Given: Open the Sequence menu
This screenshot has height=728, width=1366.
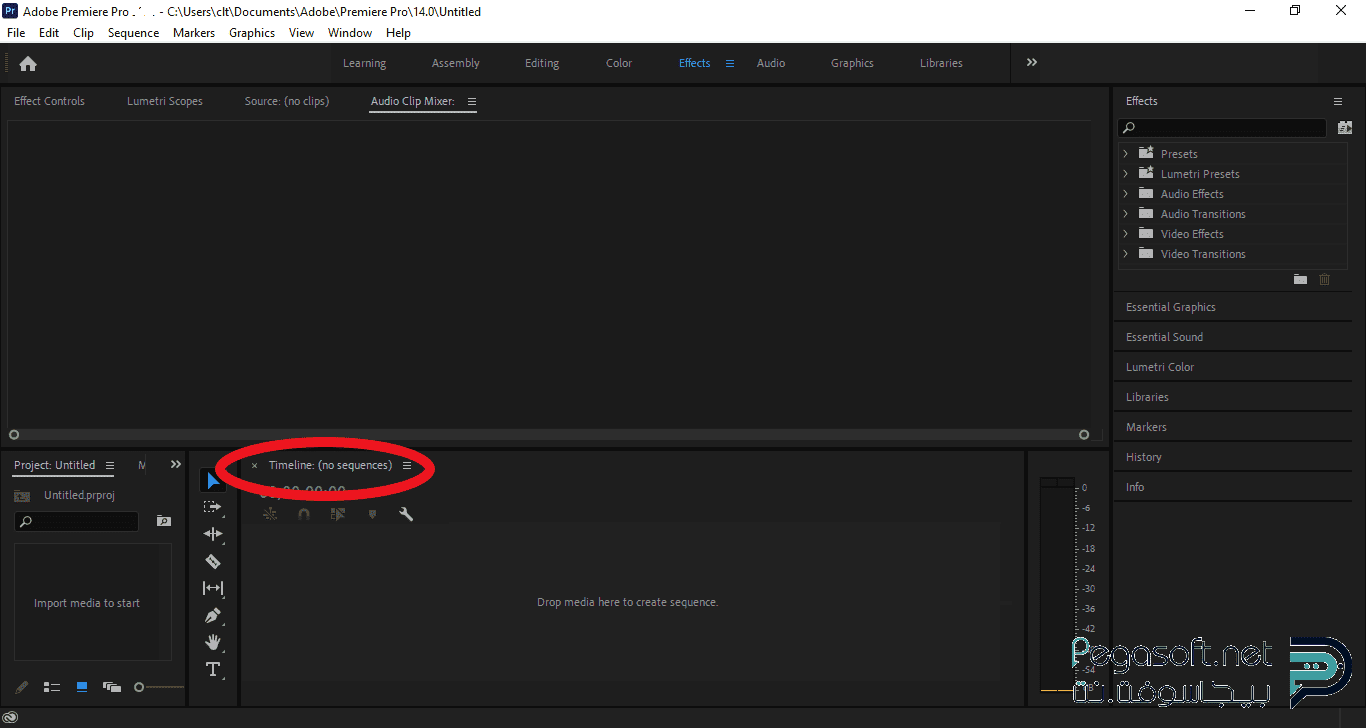Looking at the screenshot, I should [134, 33].
